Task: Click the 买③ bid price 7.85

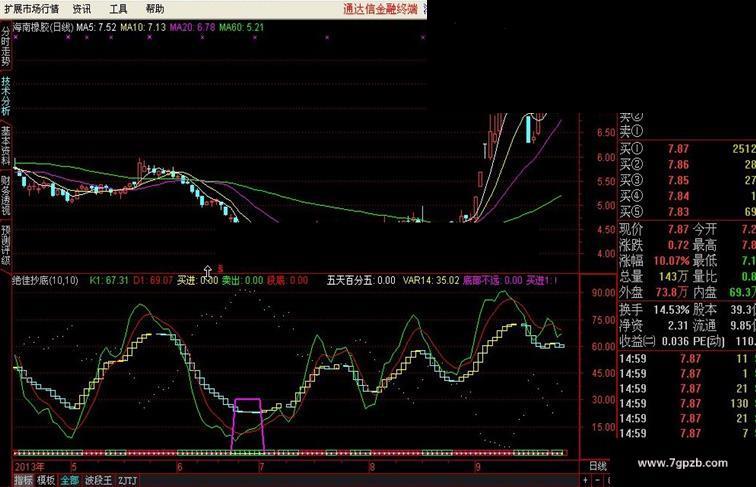Action: 678,180
